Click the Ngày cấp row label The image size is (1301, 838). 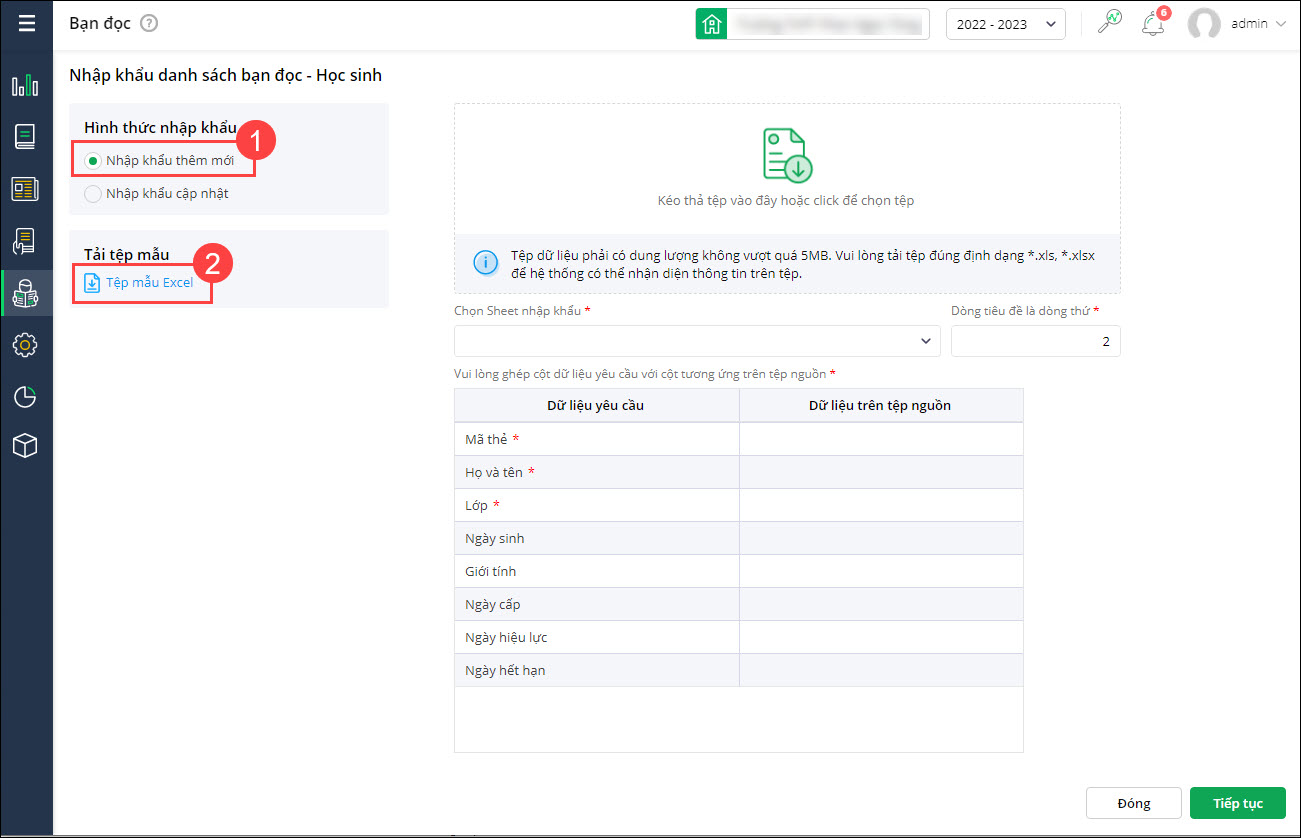[x=493, y=605]
